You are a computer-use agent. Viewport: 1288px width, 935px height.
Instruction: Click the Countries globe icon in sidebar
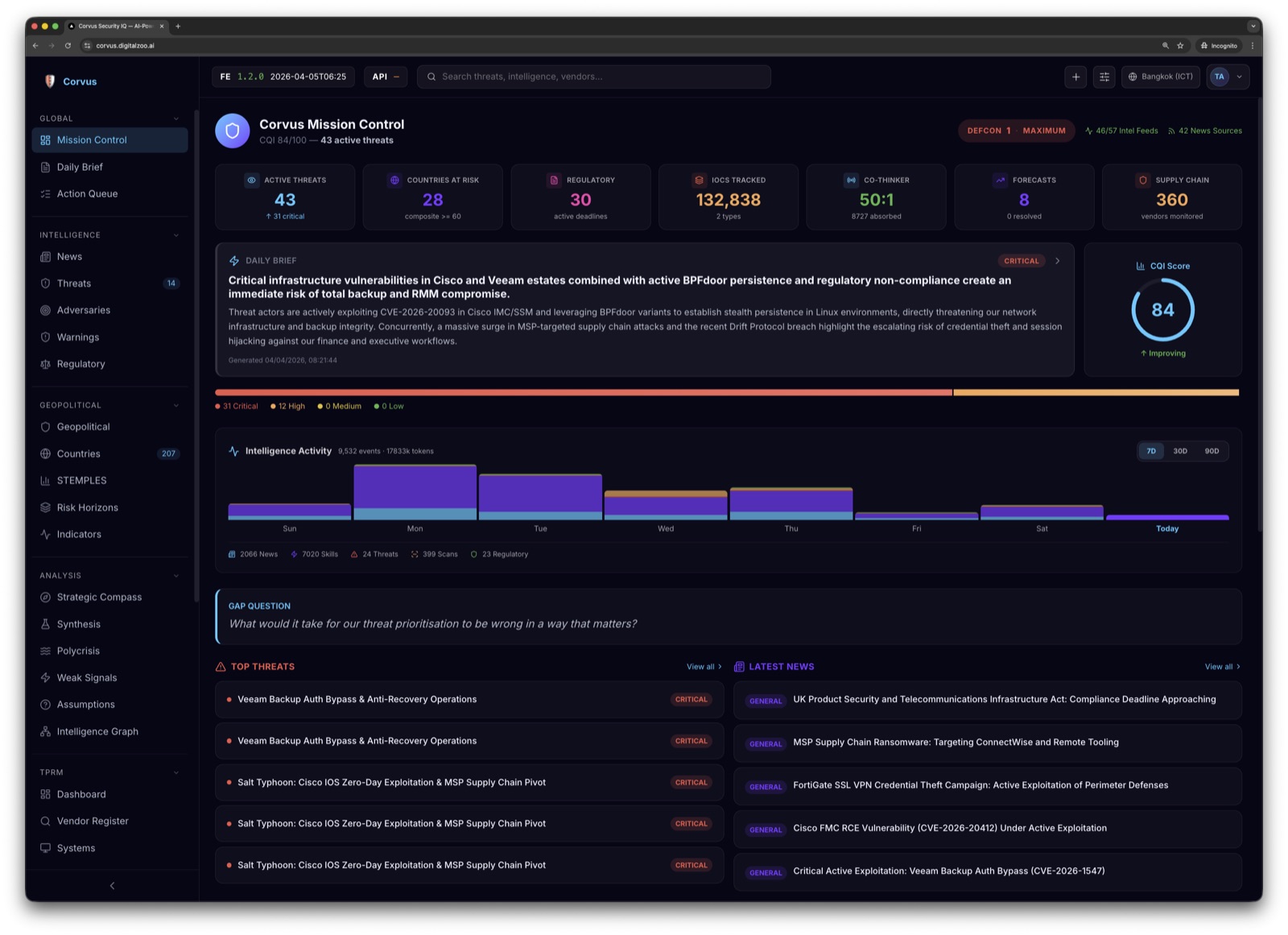click(45, 454)
